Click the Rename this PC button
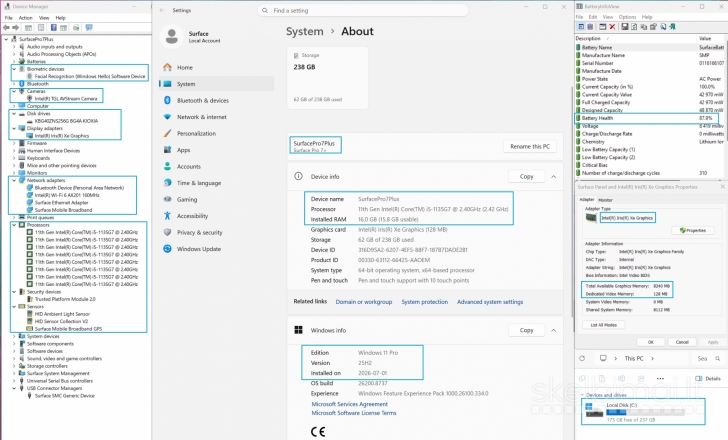Viewport: 728px width, 440px height. (x=530, y=146)
